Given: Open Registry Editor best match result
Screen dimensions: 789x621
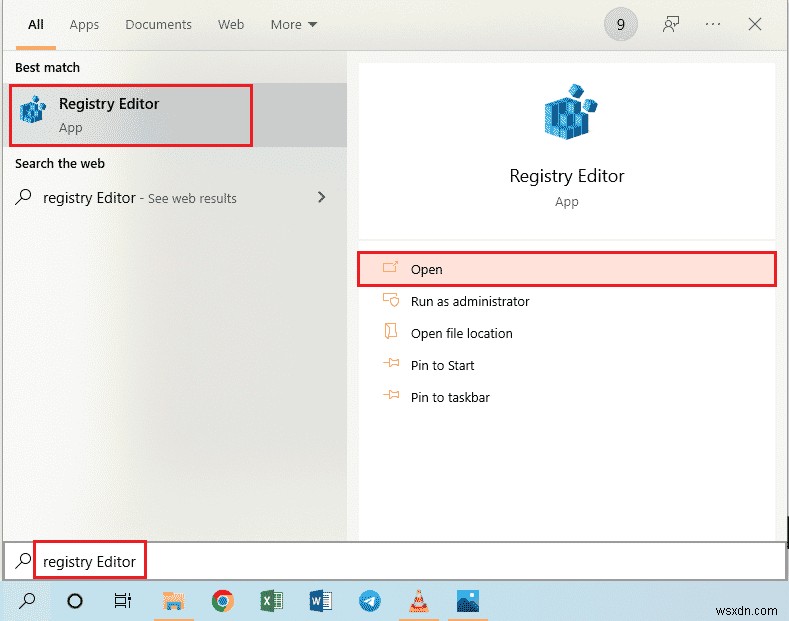Looking at the screenshot, I should coord(175,115).
